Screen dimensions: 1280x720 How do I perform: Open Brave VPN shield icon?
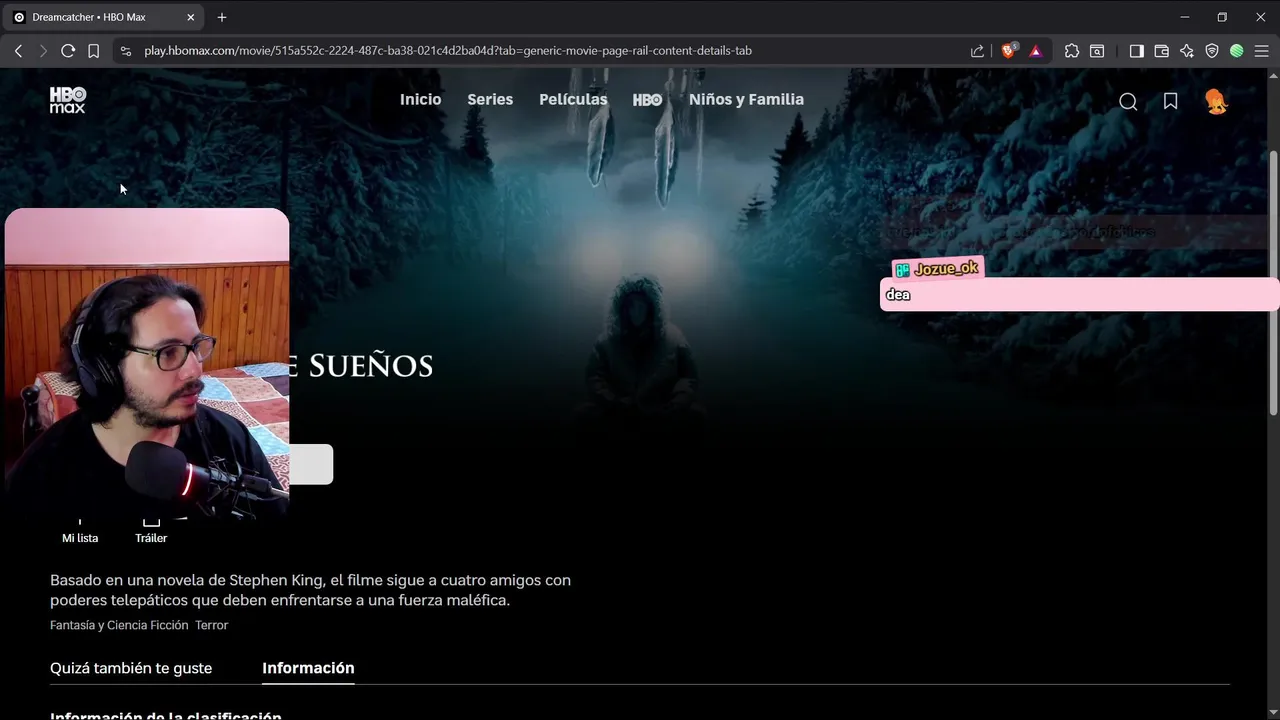point(1211,51)
